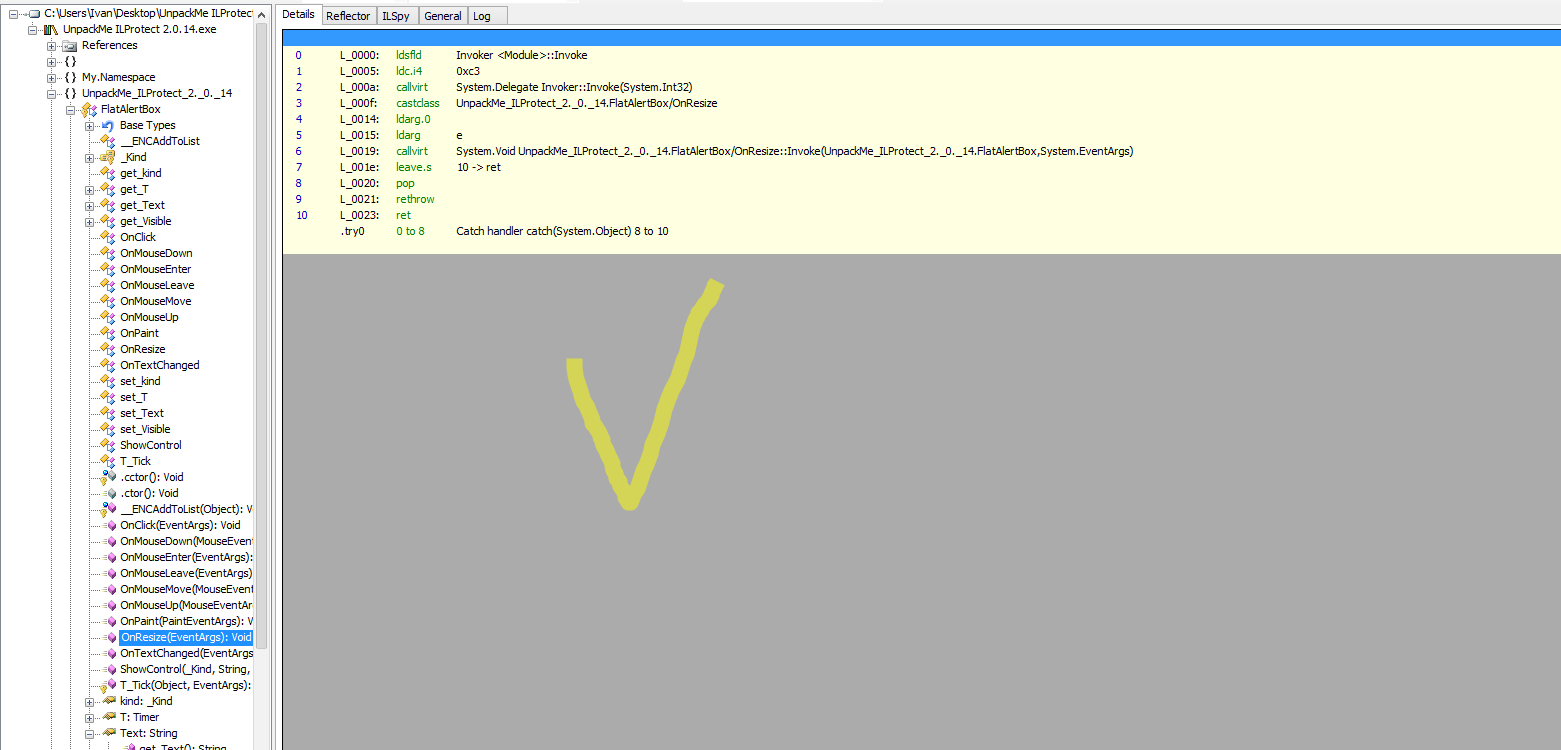Click the FlatAlertBox class icon

tap(89, 109)
